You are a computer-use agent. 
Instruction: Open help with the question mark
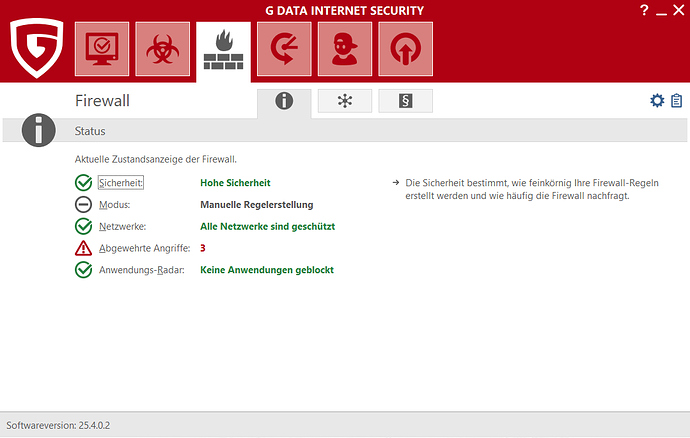(644, 10)
